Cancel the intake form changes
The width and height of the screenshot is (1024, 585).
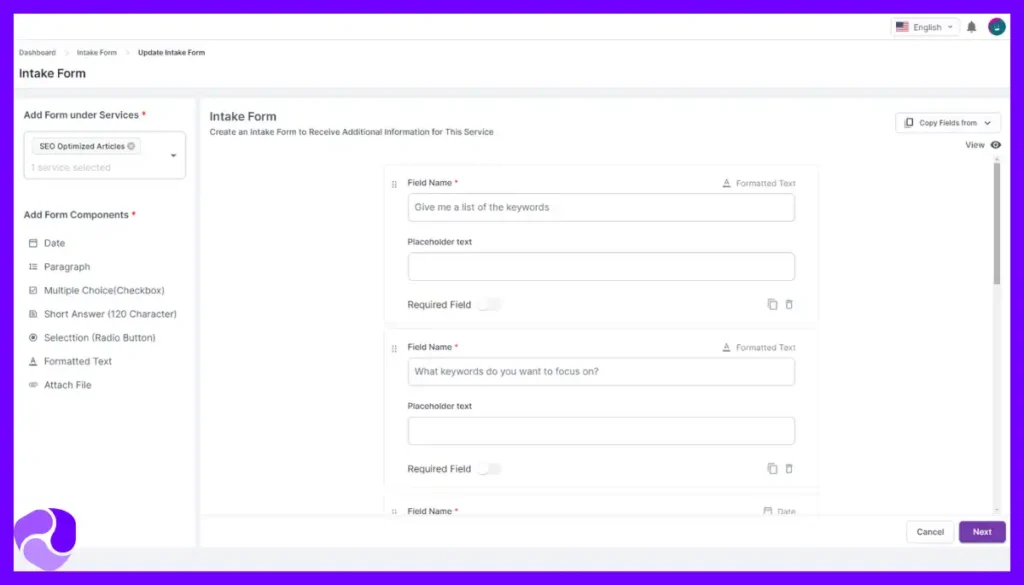[929, 531]
